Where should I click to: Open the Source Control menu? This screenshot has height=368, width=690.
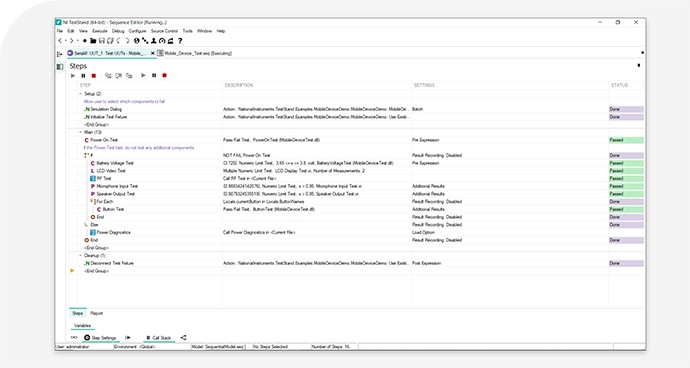pyautogui.click(x=164, y=31)
